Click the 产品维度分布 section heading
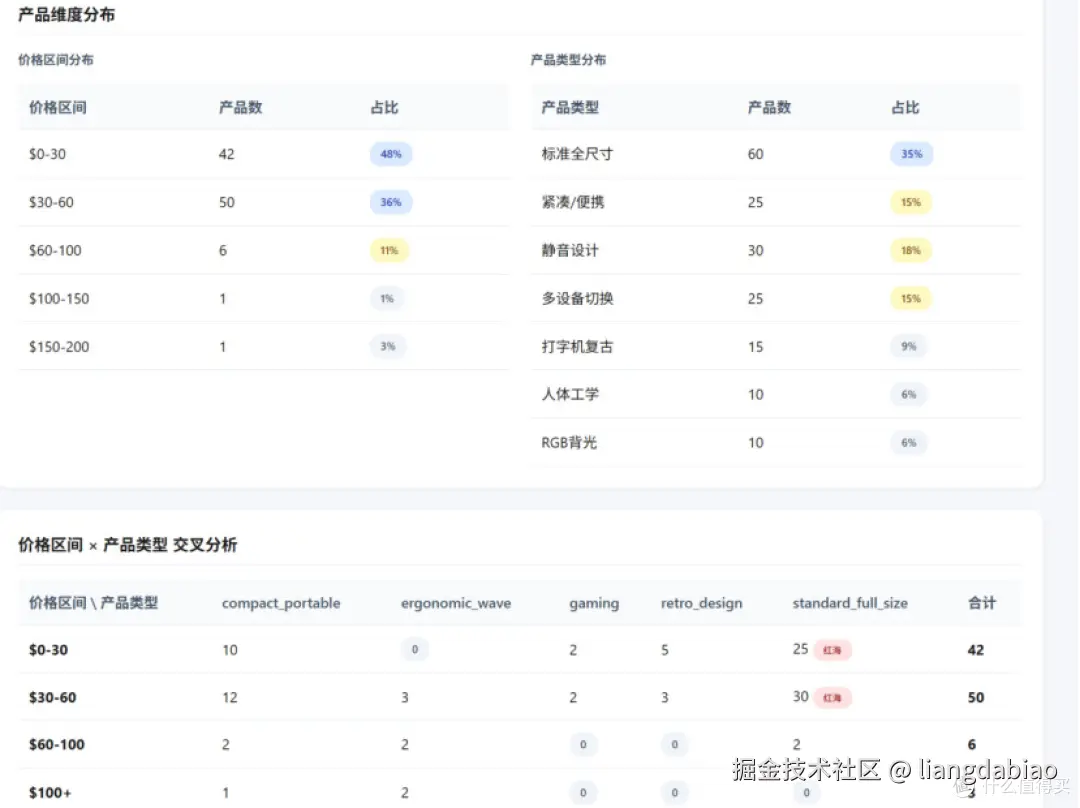 tap(66, 14)
